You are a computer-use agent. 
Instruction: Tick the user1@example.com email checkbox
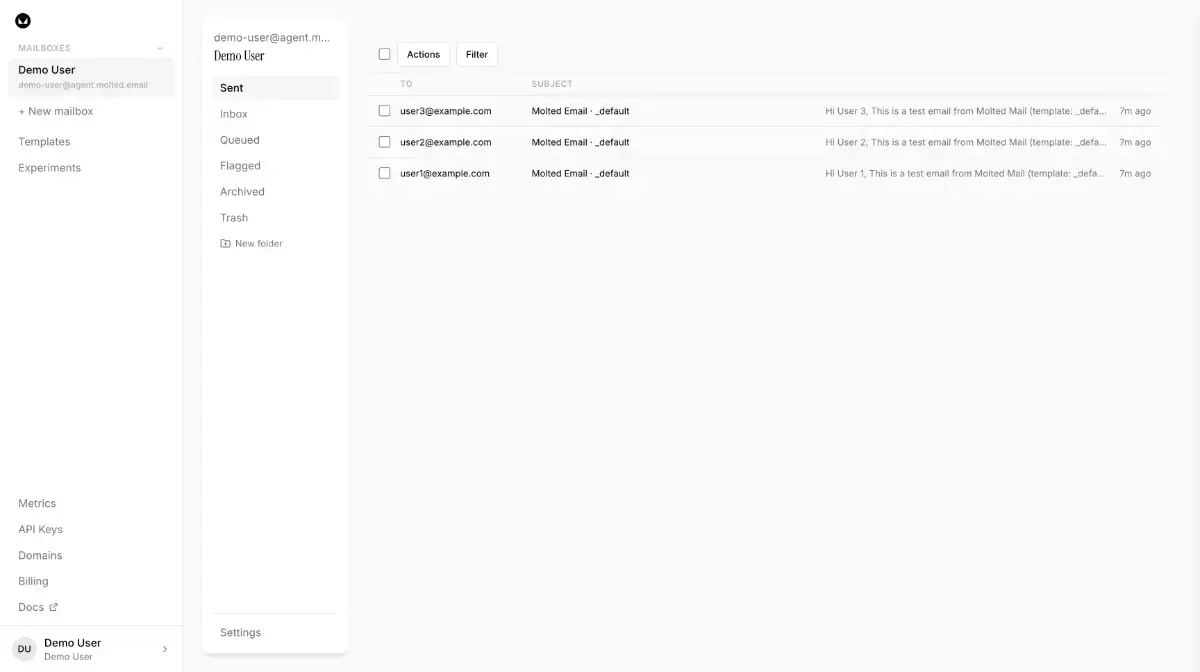point(384,173)
